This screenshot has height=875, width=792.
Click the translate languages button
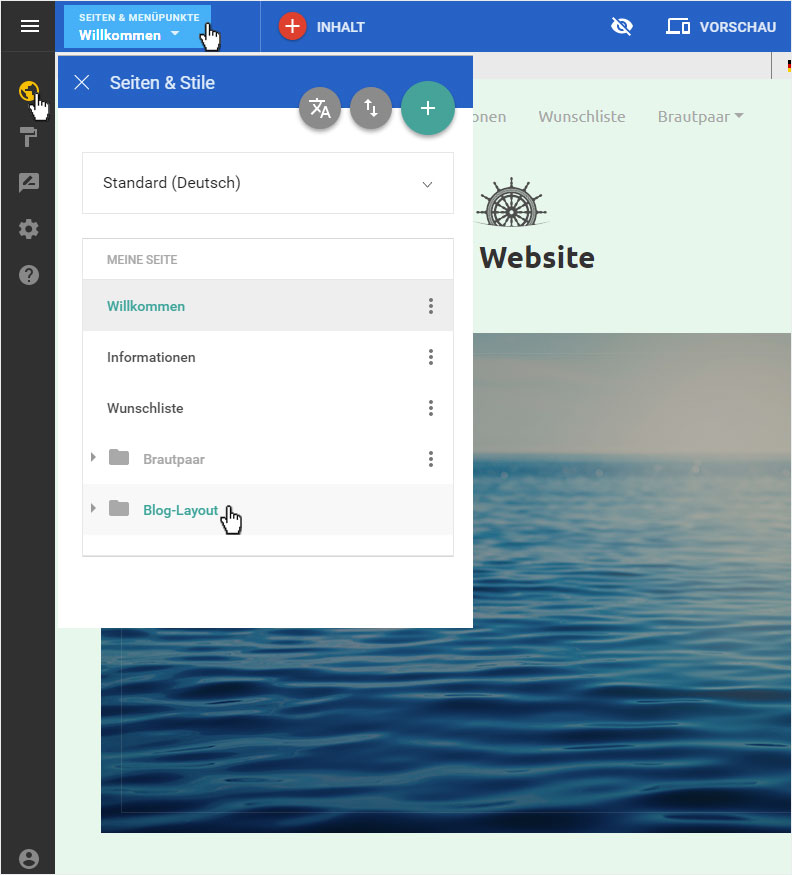point(320,108)
